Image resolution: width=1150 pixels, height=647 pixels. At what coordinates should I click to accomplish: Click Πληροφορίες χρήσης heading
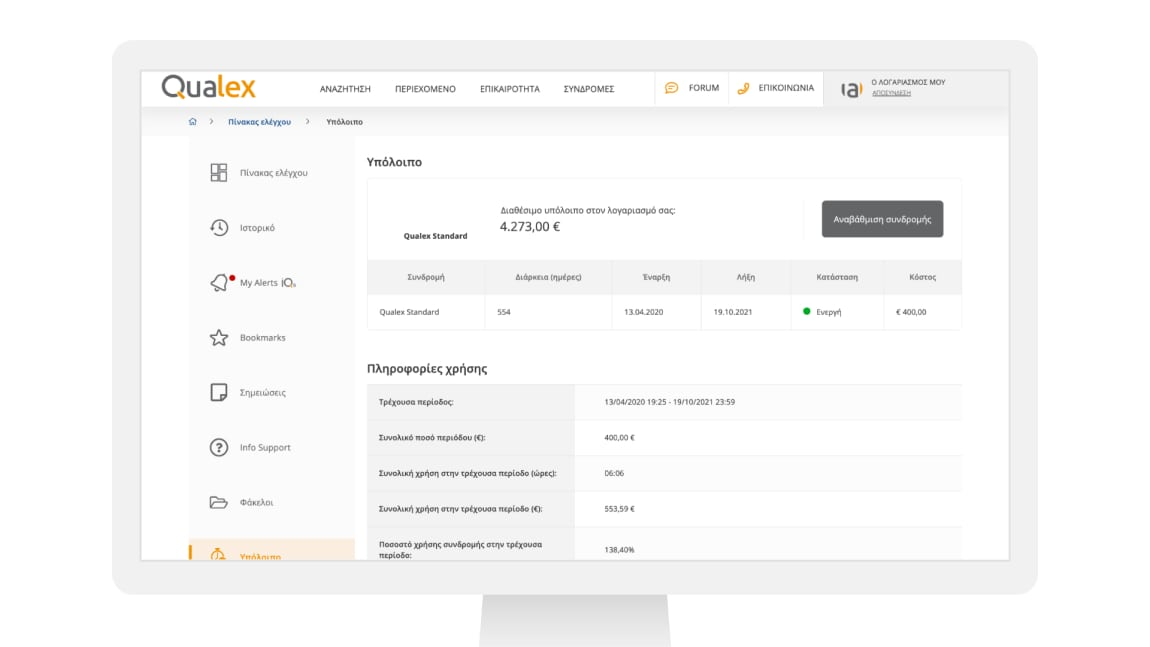pos(427,368)
